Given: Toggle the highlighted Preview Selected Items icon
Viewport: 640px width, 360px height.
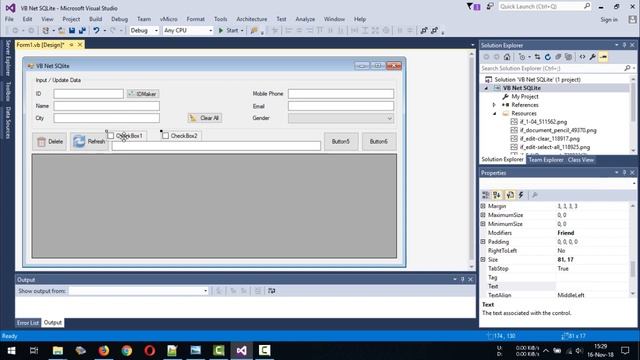Looking at the screenshot, I should coord(603,57).
